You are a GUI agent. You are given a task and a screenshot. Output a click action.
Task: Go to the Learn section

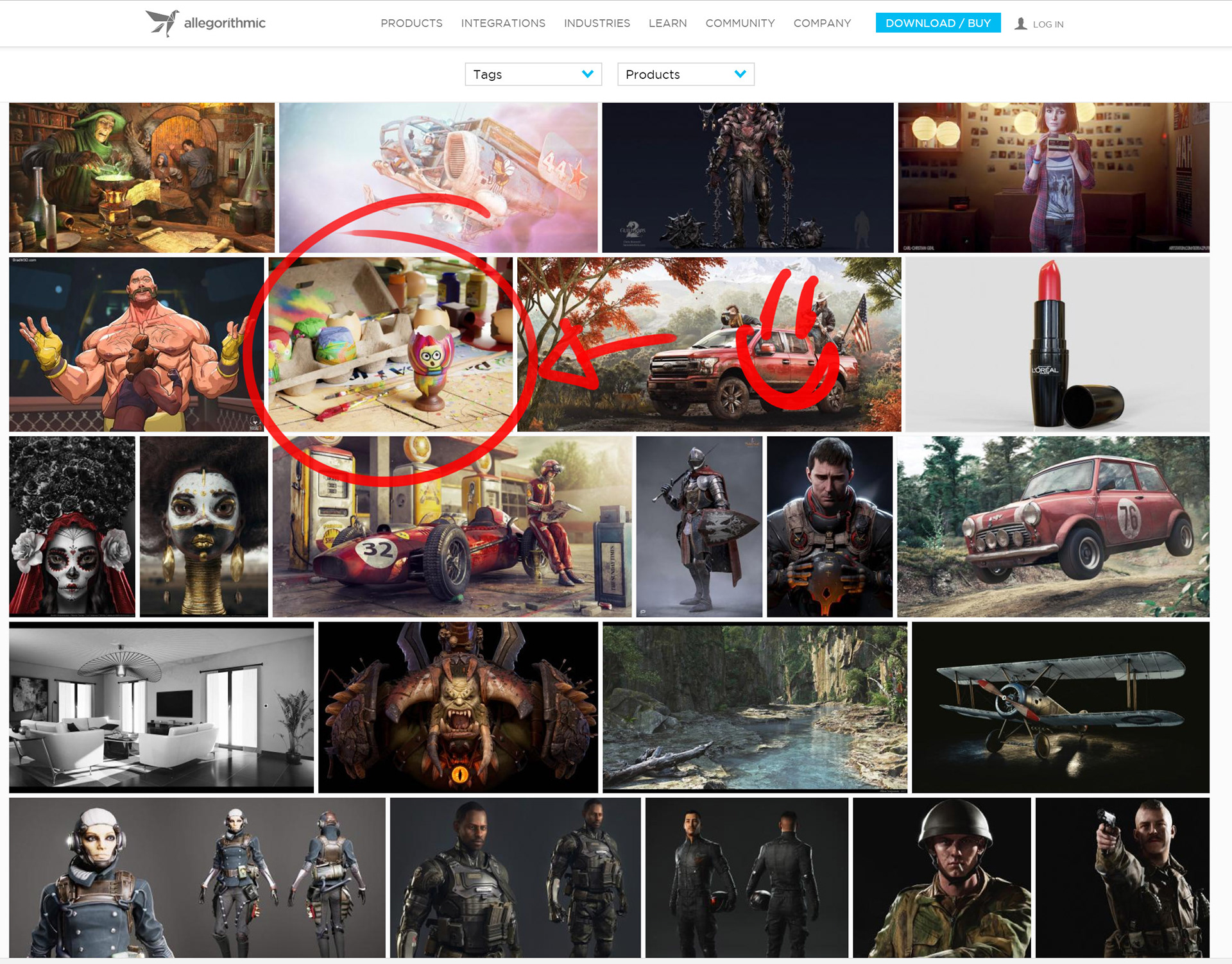pyautogui.click(x=667, y=23)
